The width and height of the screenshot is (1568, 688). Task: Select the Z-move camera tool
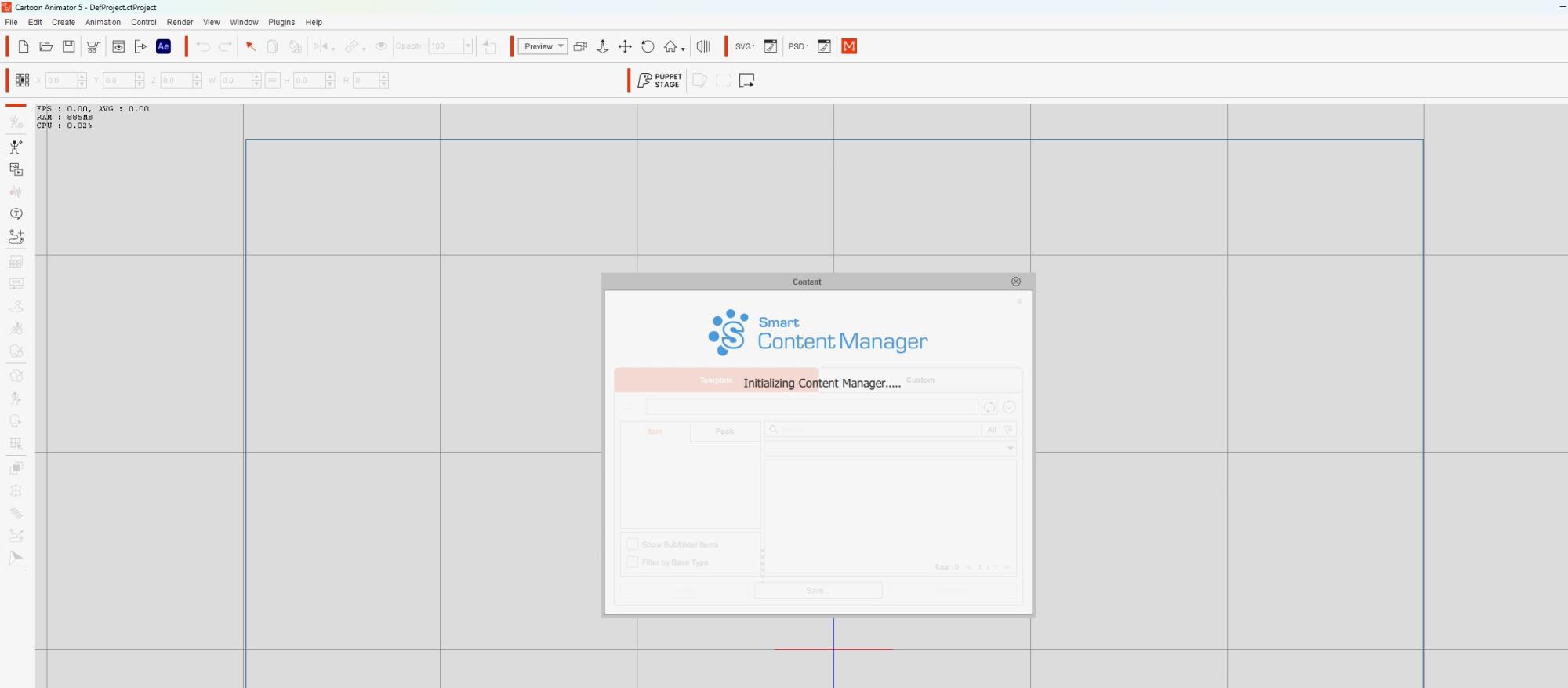pos(603,46)
